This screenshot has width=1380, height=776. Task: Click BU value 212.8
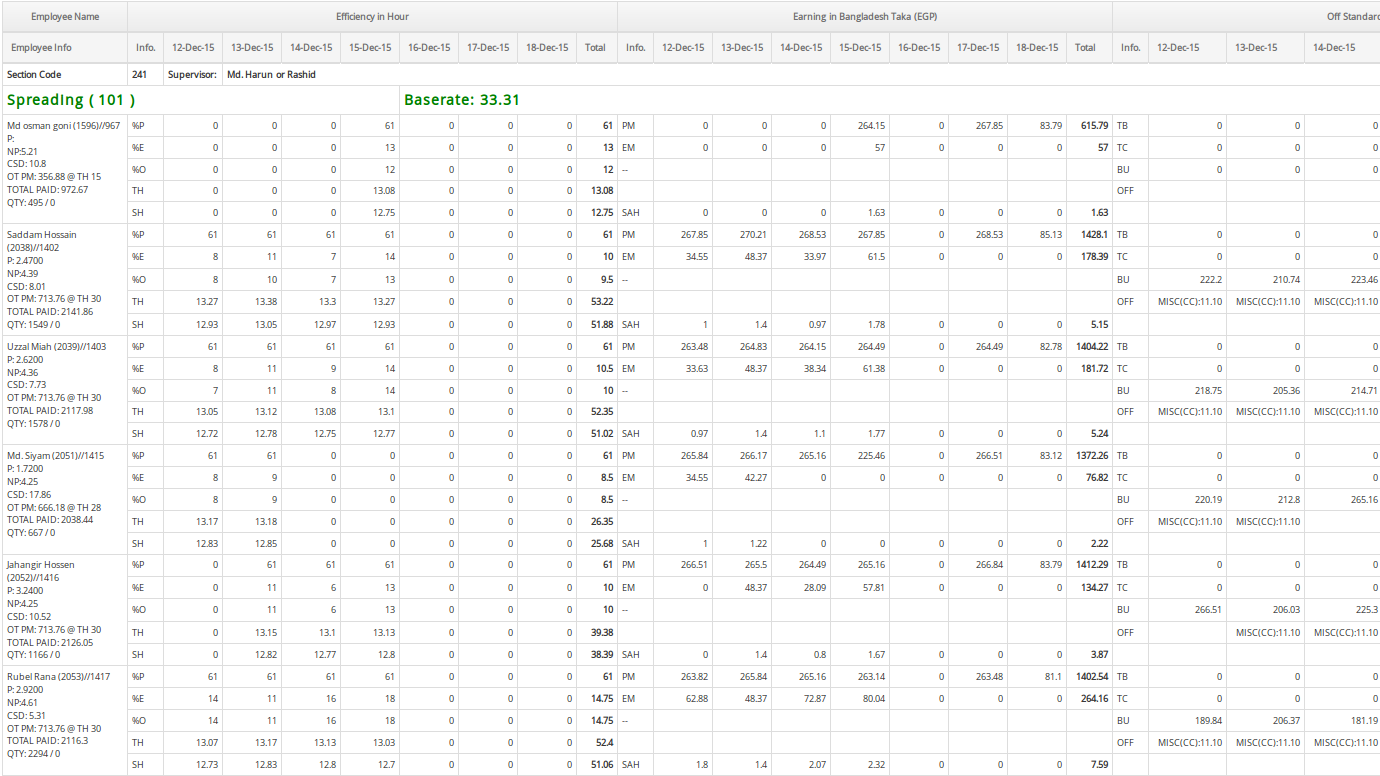[x=1289, y=499]
